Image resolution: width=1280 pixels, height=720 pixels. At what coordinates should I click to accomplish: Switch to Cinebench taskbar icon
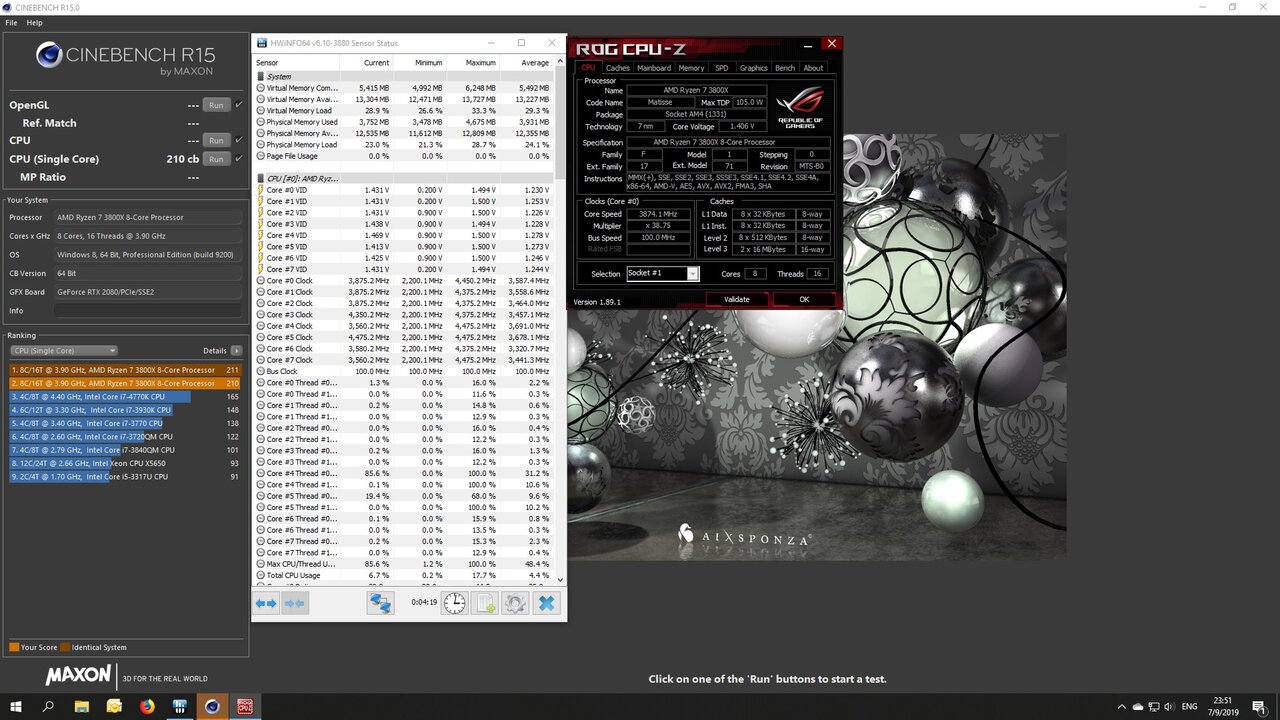click(212, 706)
